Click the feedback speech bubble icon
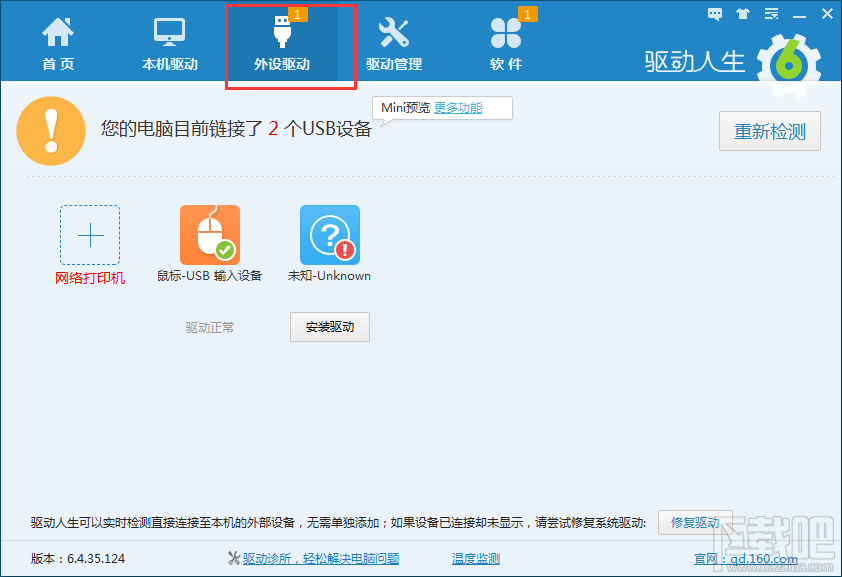Screen dimensions: 842x577 (x=715, y=14)
